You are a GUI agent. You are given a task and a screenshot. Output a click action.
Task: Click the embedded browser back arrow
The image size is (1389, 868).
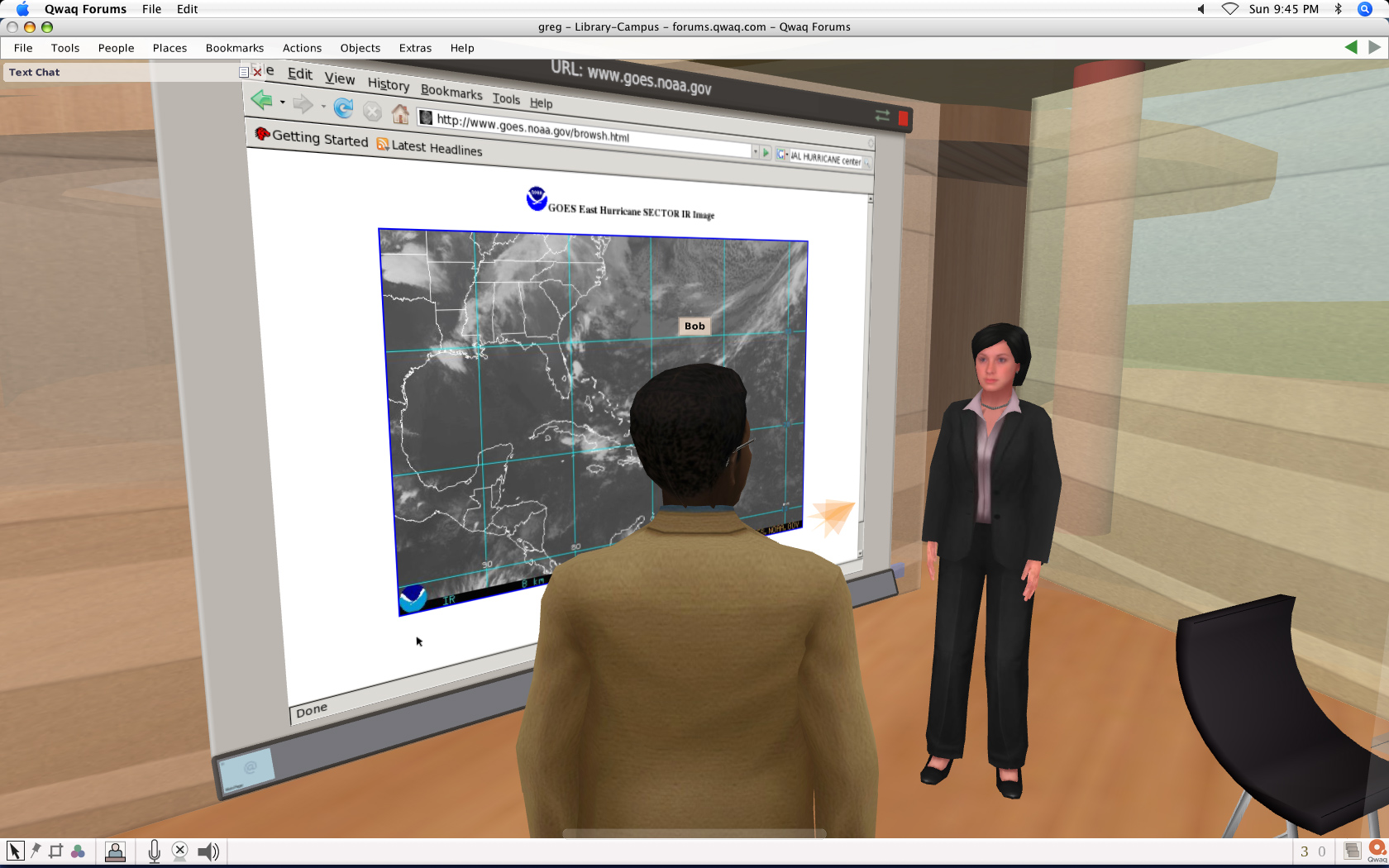(x=261, y=100)
